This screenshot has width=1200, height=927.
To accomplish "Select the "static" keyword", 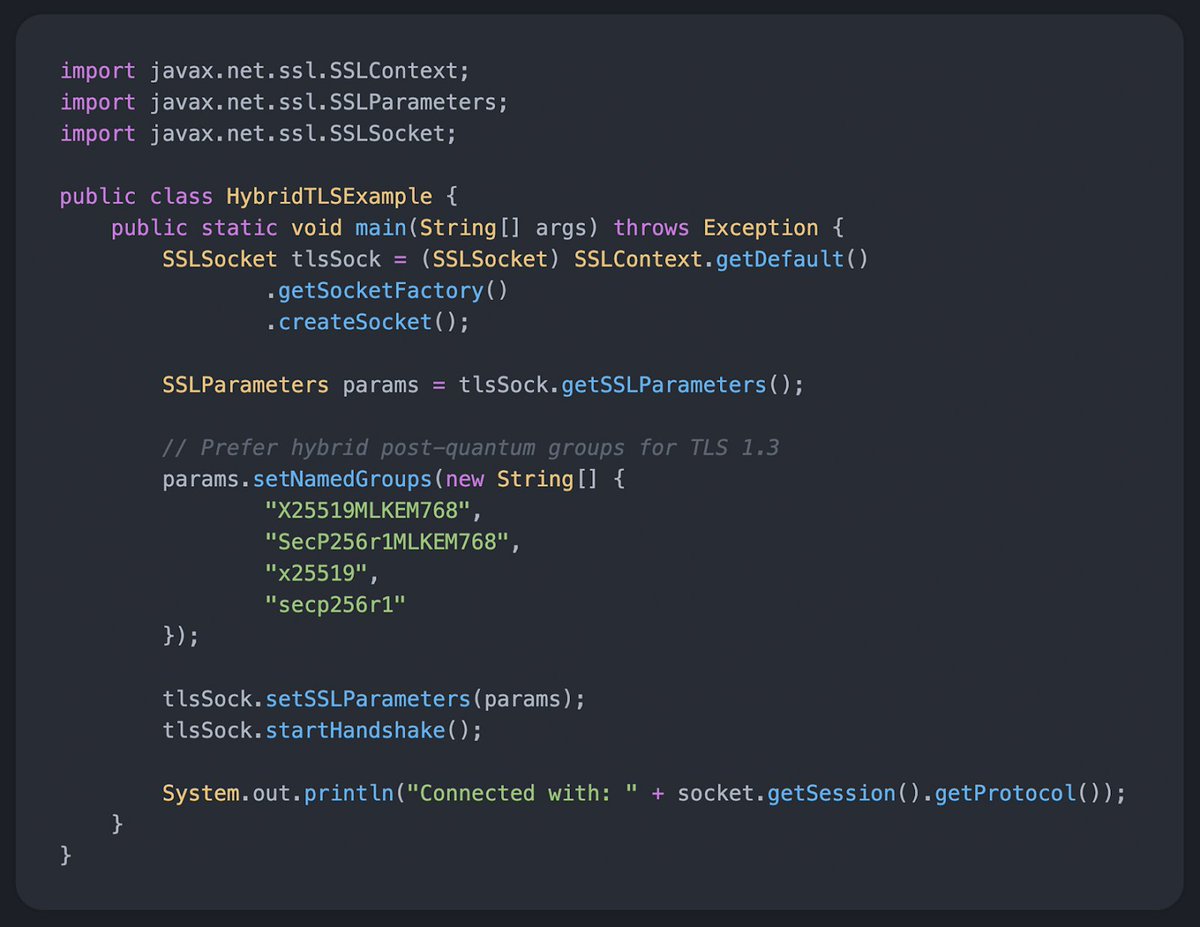I will coord(239,228).
